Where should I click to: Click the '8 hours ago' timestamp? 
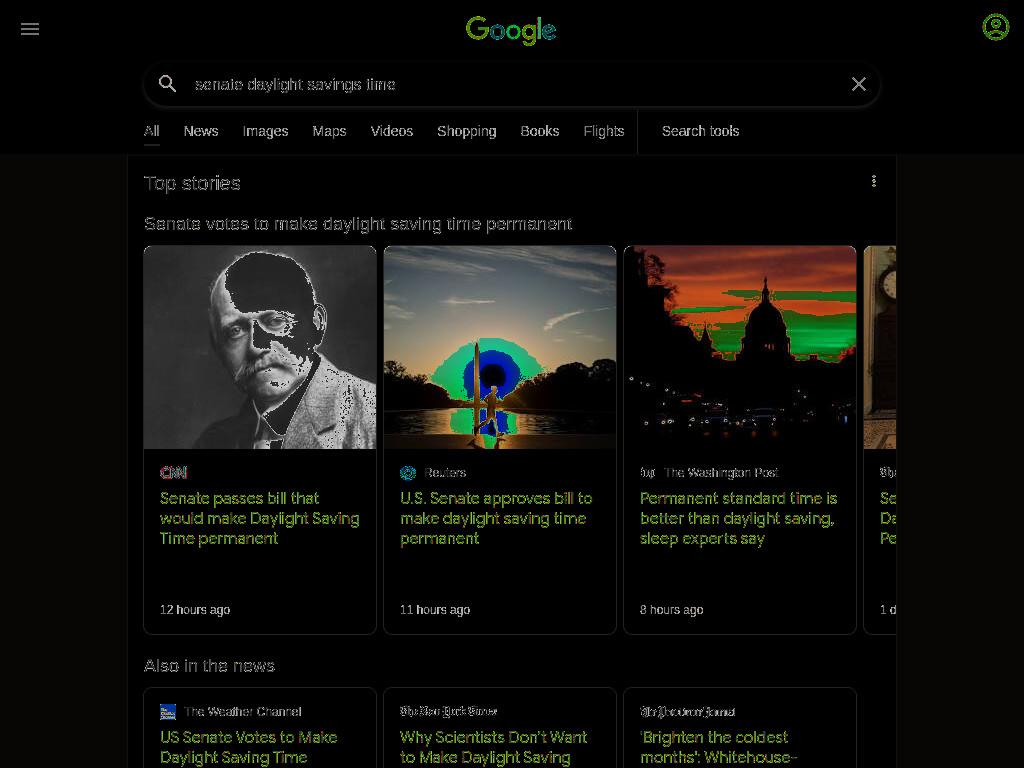(x=671, y=609)
